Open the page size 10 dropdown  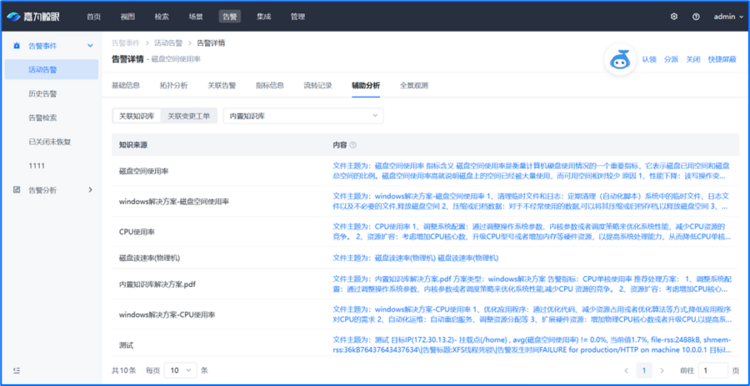point(180,370)
